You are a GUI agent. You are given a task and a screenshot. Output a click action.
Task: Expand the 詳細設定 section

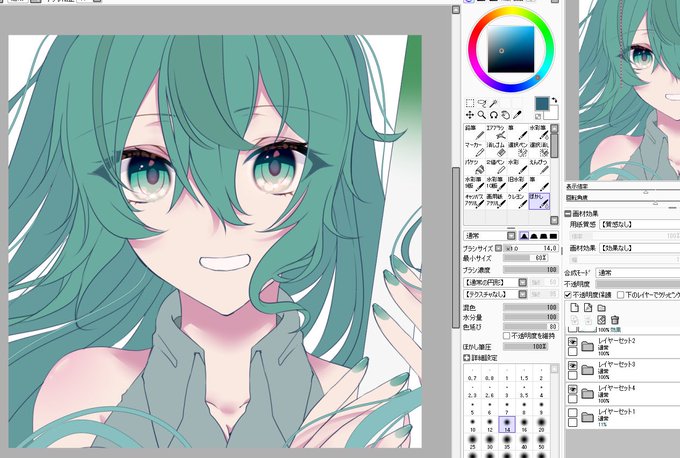467,358
